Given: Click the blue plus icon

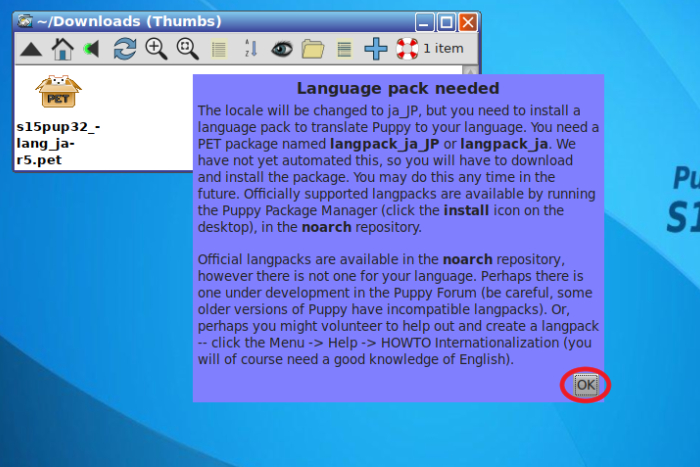Looking at the screenshot, I should 376,49.
